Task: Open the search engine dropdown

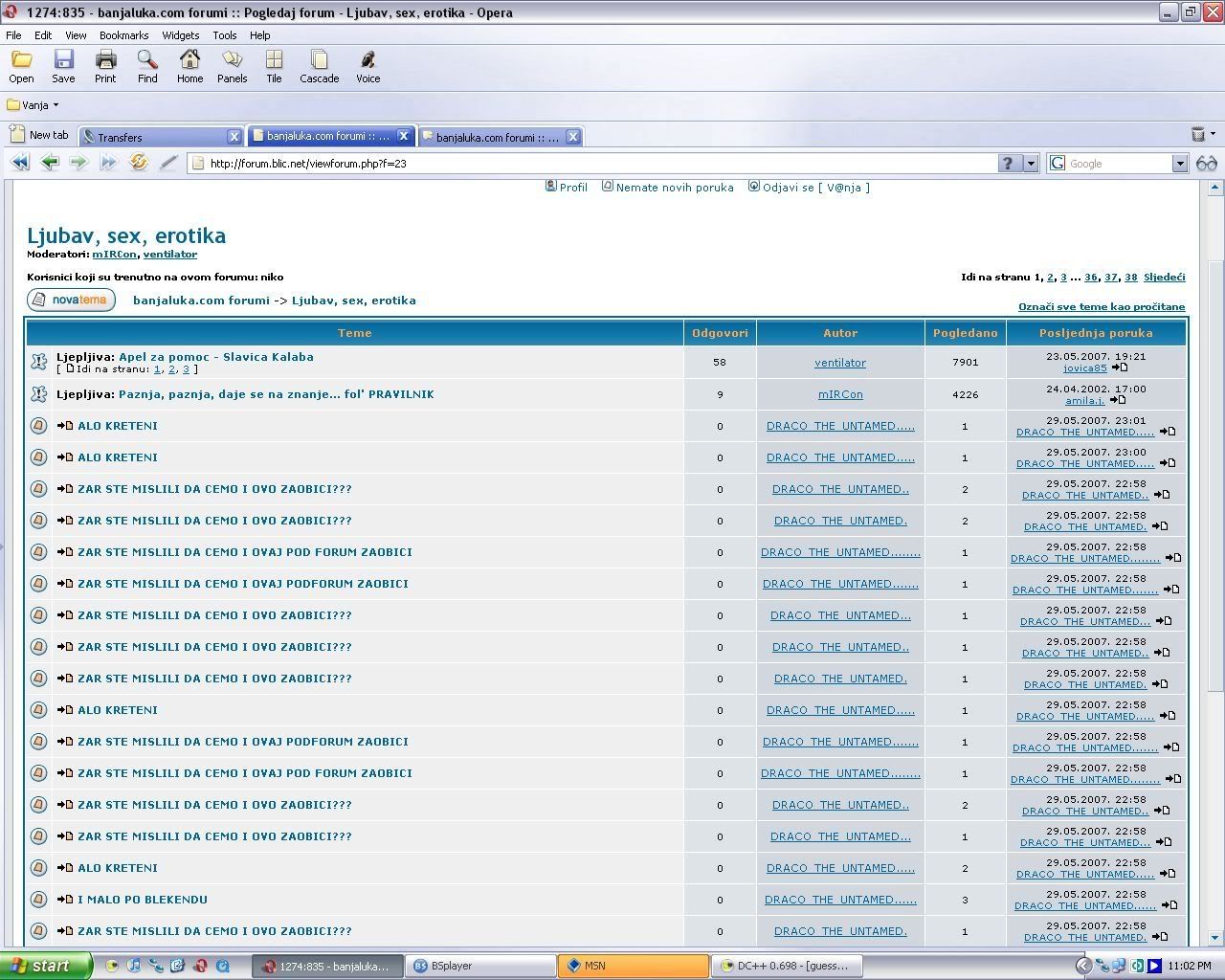Action: (x=1180, y=164)
